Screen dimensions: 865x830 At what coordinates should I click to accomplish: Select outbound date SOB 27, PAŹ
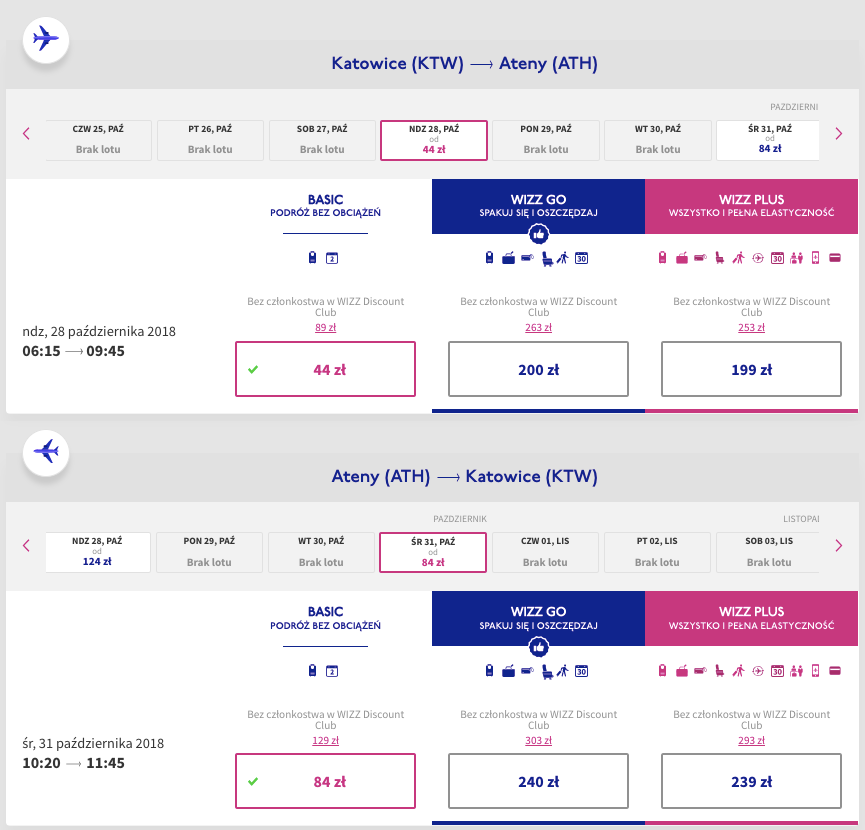point(322,140)
